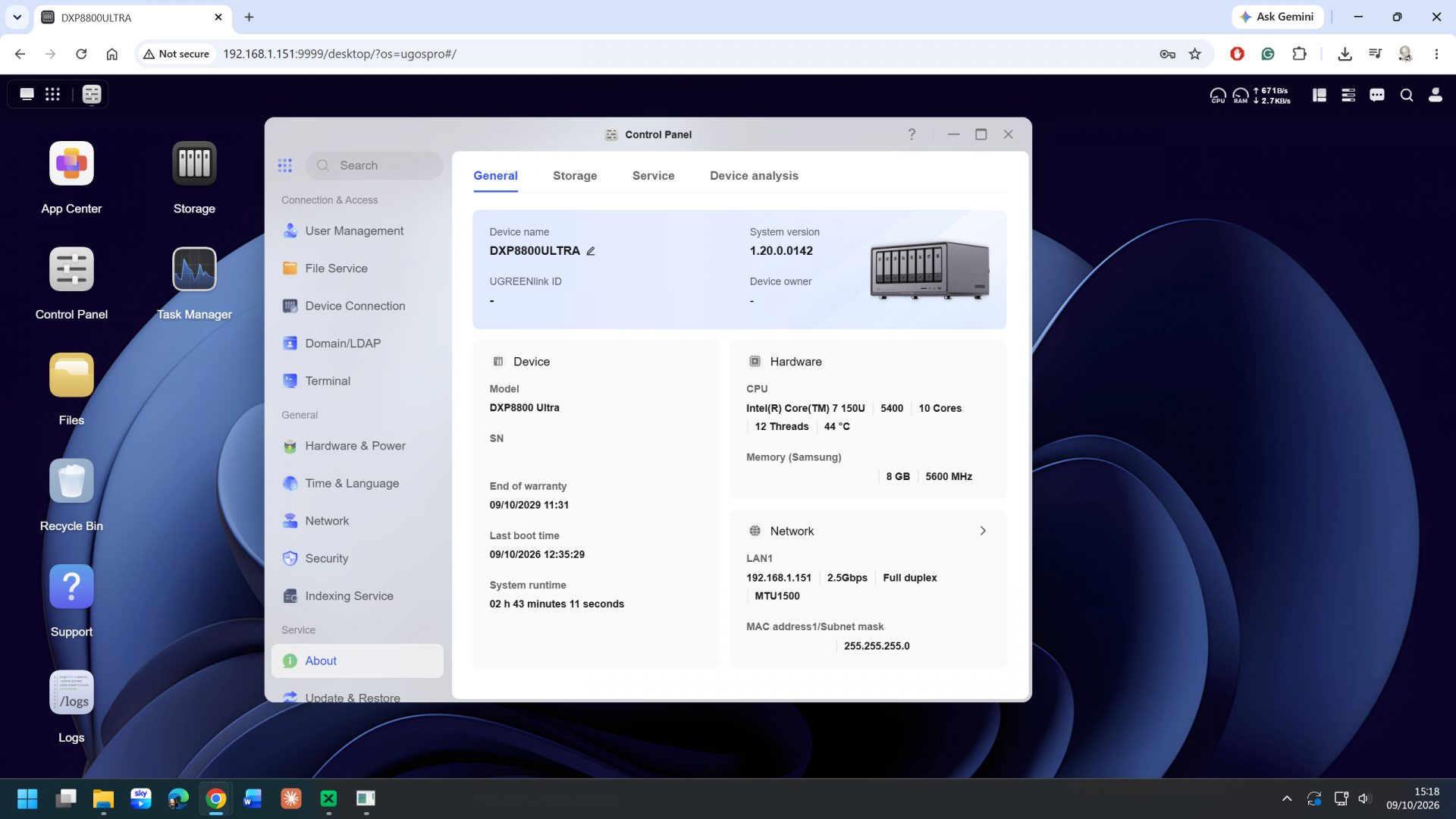Open Terminal settings in sidebar
The image size is (1456, 819).
tap(357, 381)
